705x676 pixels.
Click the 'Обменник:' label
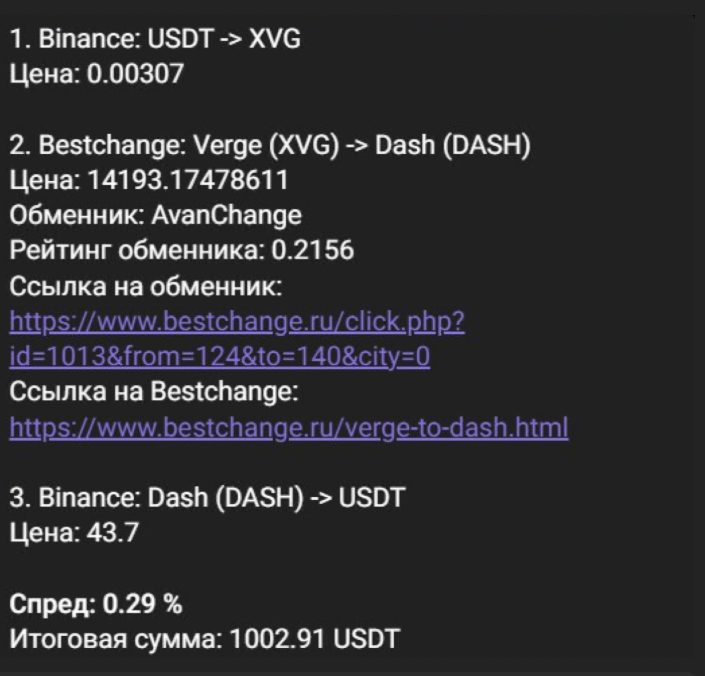click(x=77, y=215)
